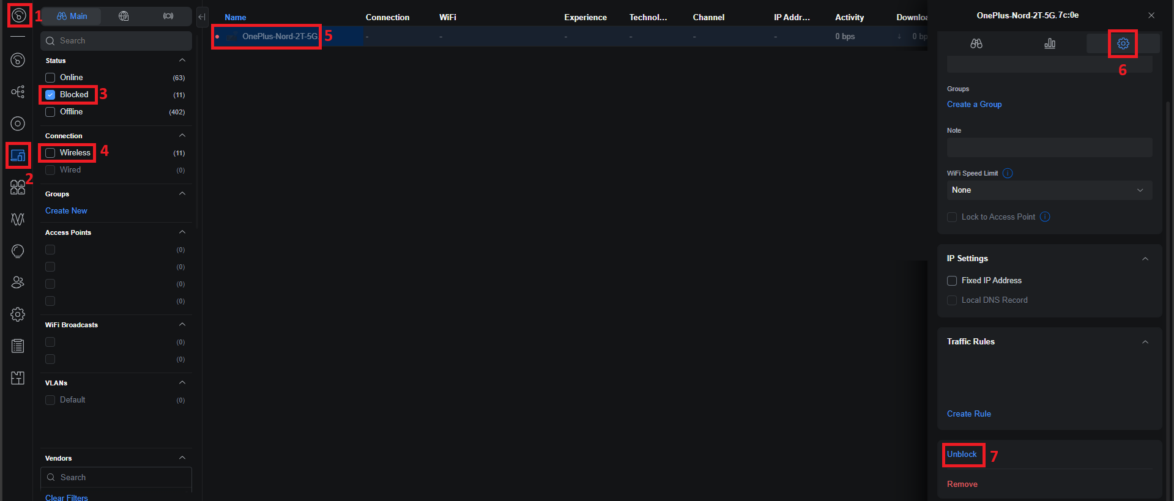This screenshot has width=1174, height=501.
Task: Click the WiFi Speed Limit info icon
Action: (x=1007, y=173)
